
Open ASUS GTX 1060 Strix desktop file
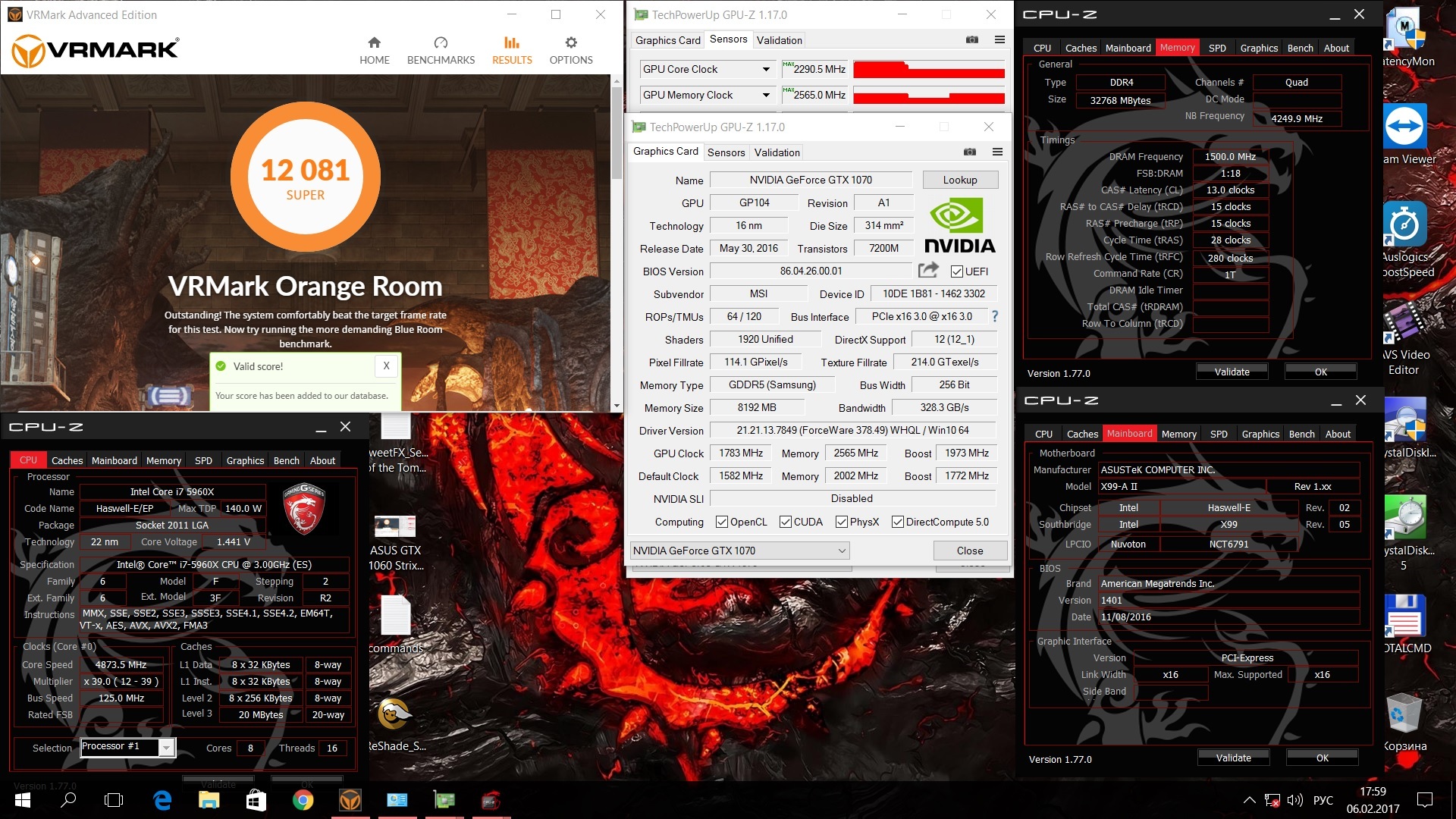(x=395, y=543)
